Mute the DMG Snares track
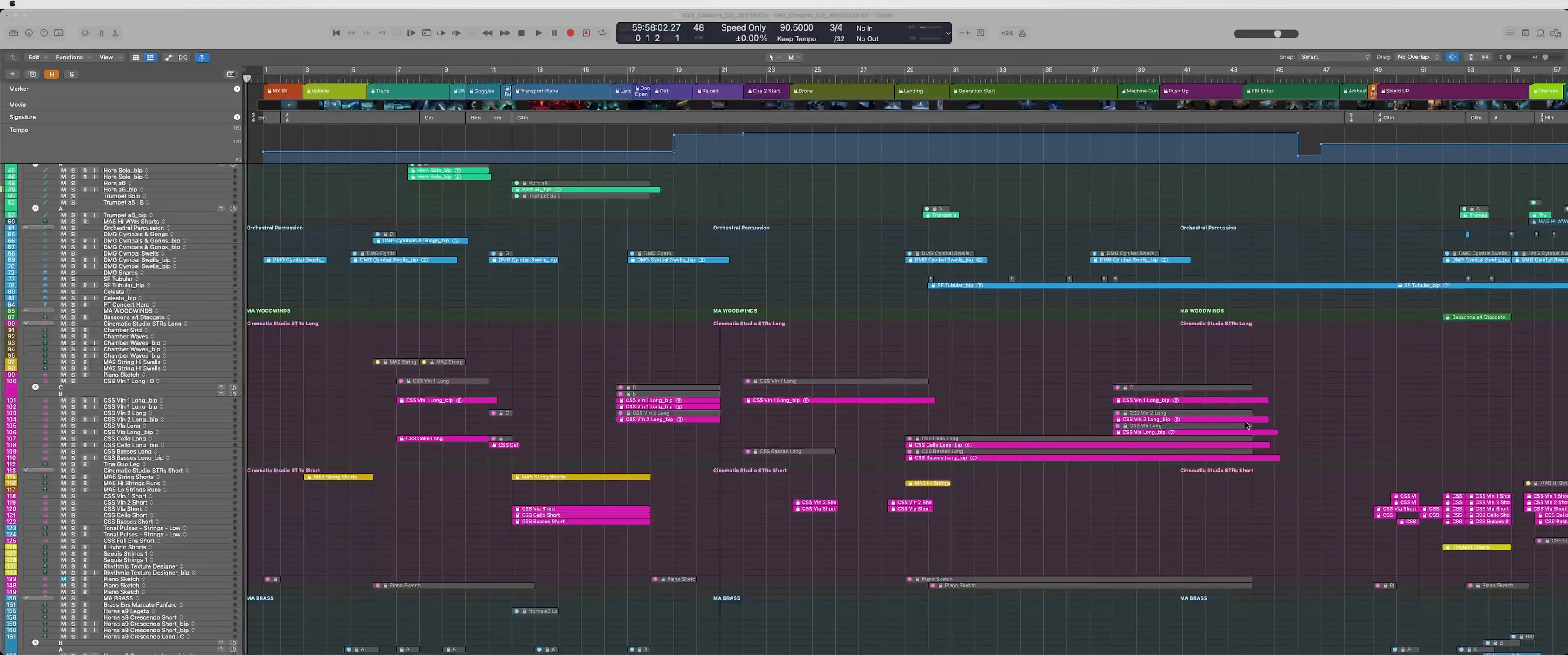This screenshot has height=655, width=1568. pos(63,273)
